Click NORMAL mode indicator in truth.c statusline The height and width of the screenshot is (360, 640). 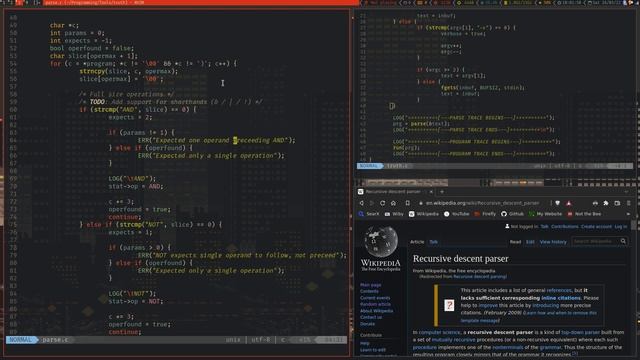tap(369, 166)
